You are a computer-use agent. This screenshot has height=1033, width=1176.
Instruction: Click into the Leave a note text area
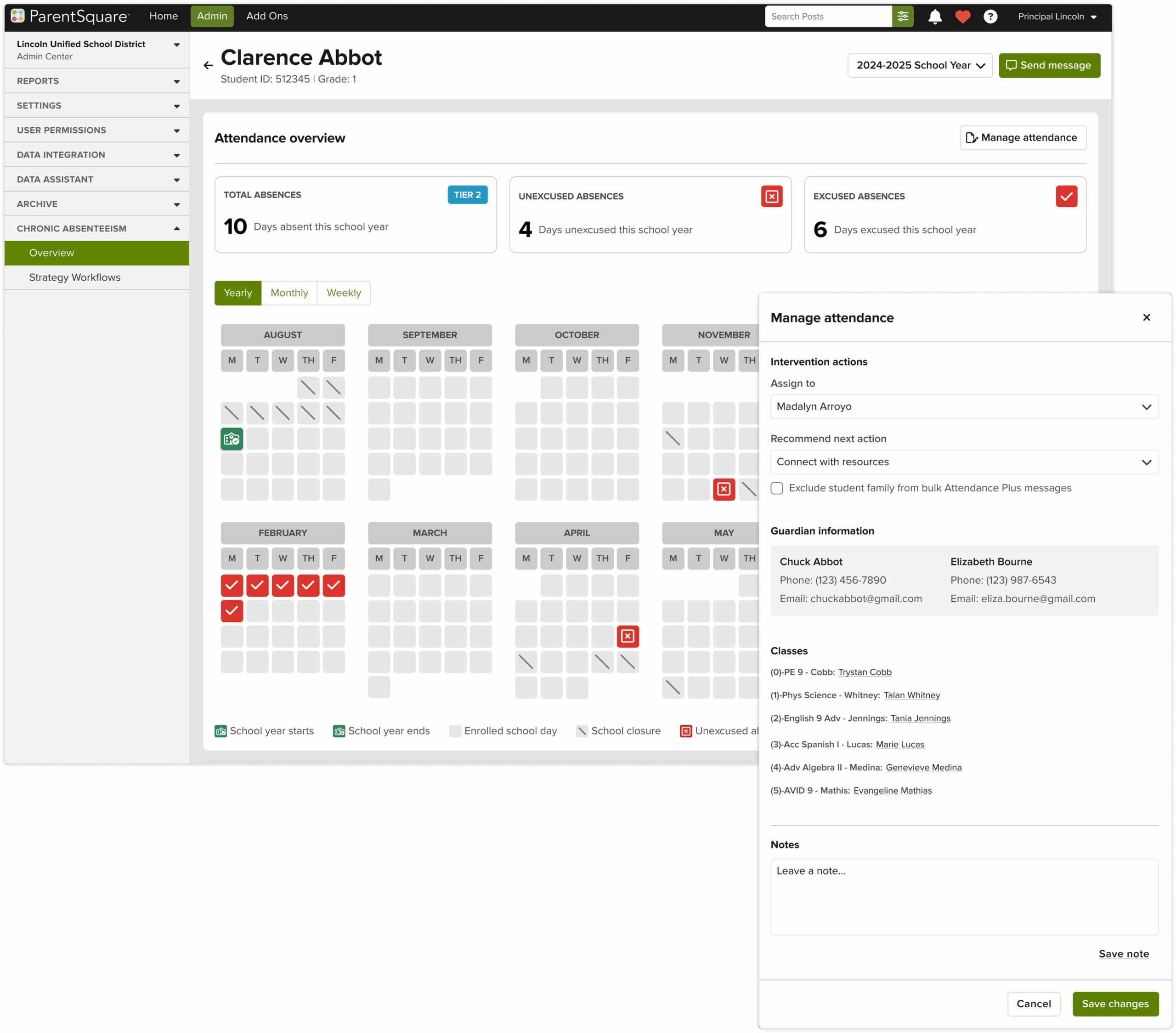coord(964,896)
